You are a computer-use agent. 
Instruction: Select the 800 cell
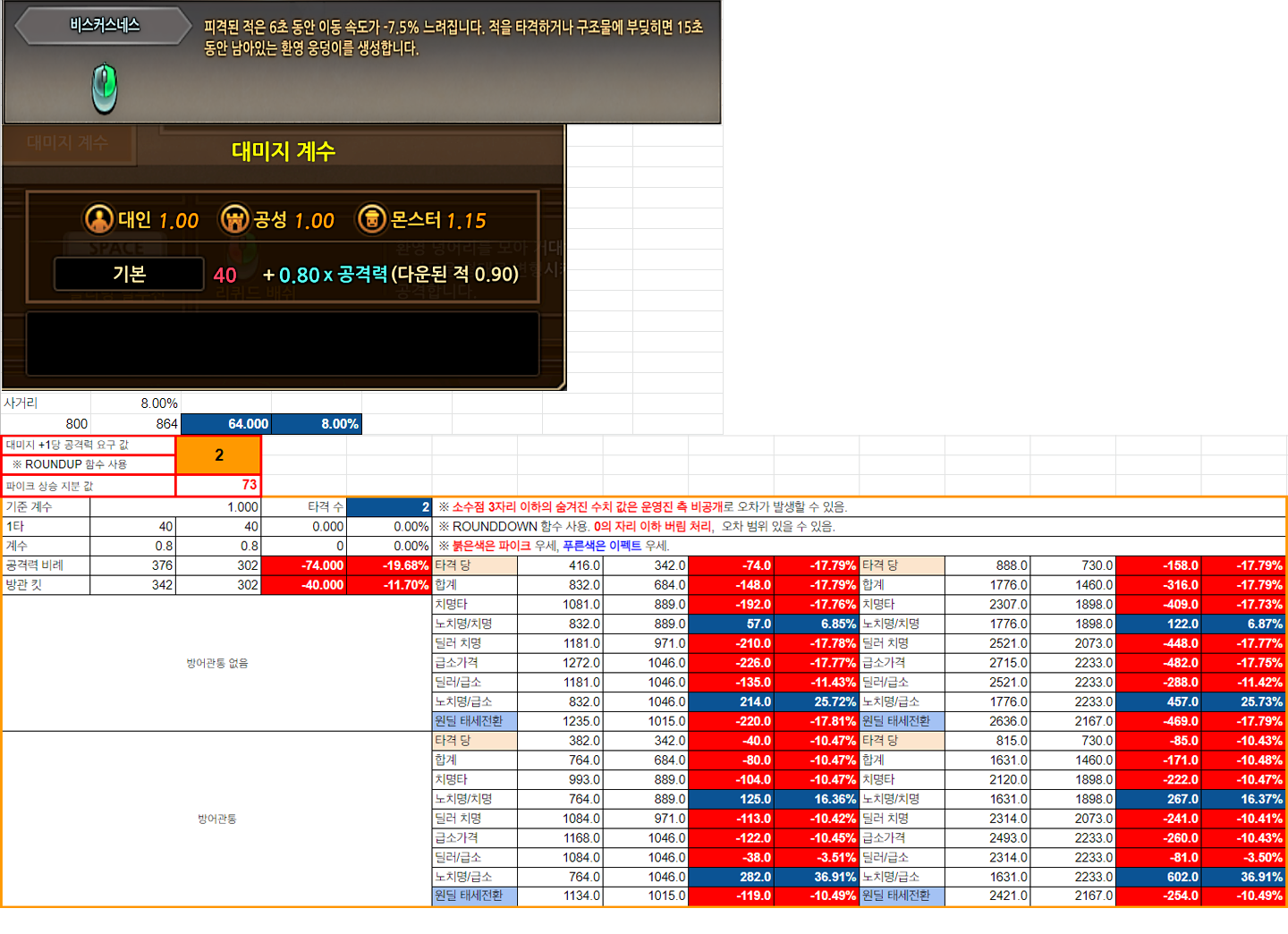click(x=46, y=424)
